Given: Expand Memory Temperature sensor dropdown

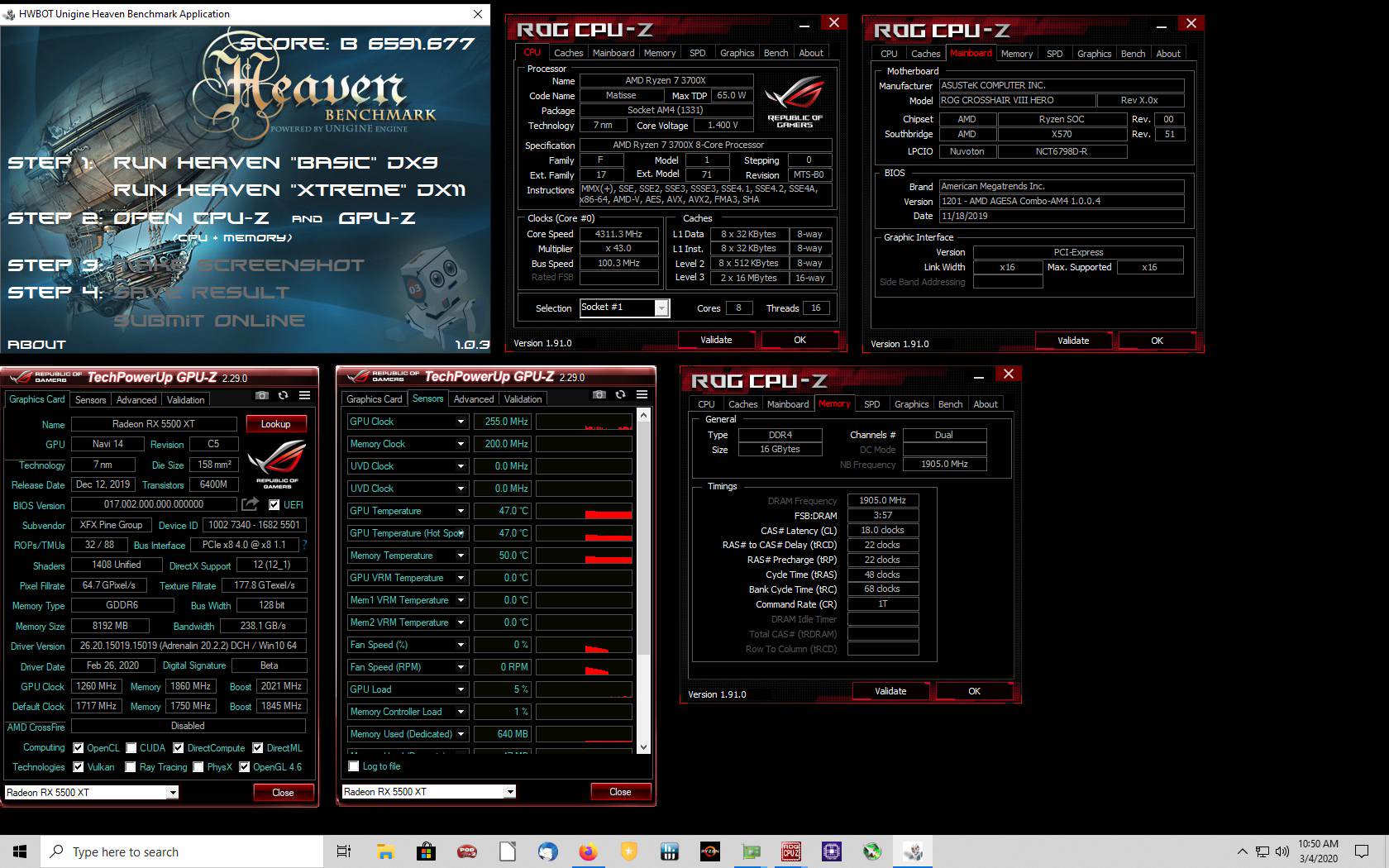Looking at the screenshot, I should pyautogui.click(x=461, y=556).
